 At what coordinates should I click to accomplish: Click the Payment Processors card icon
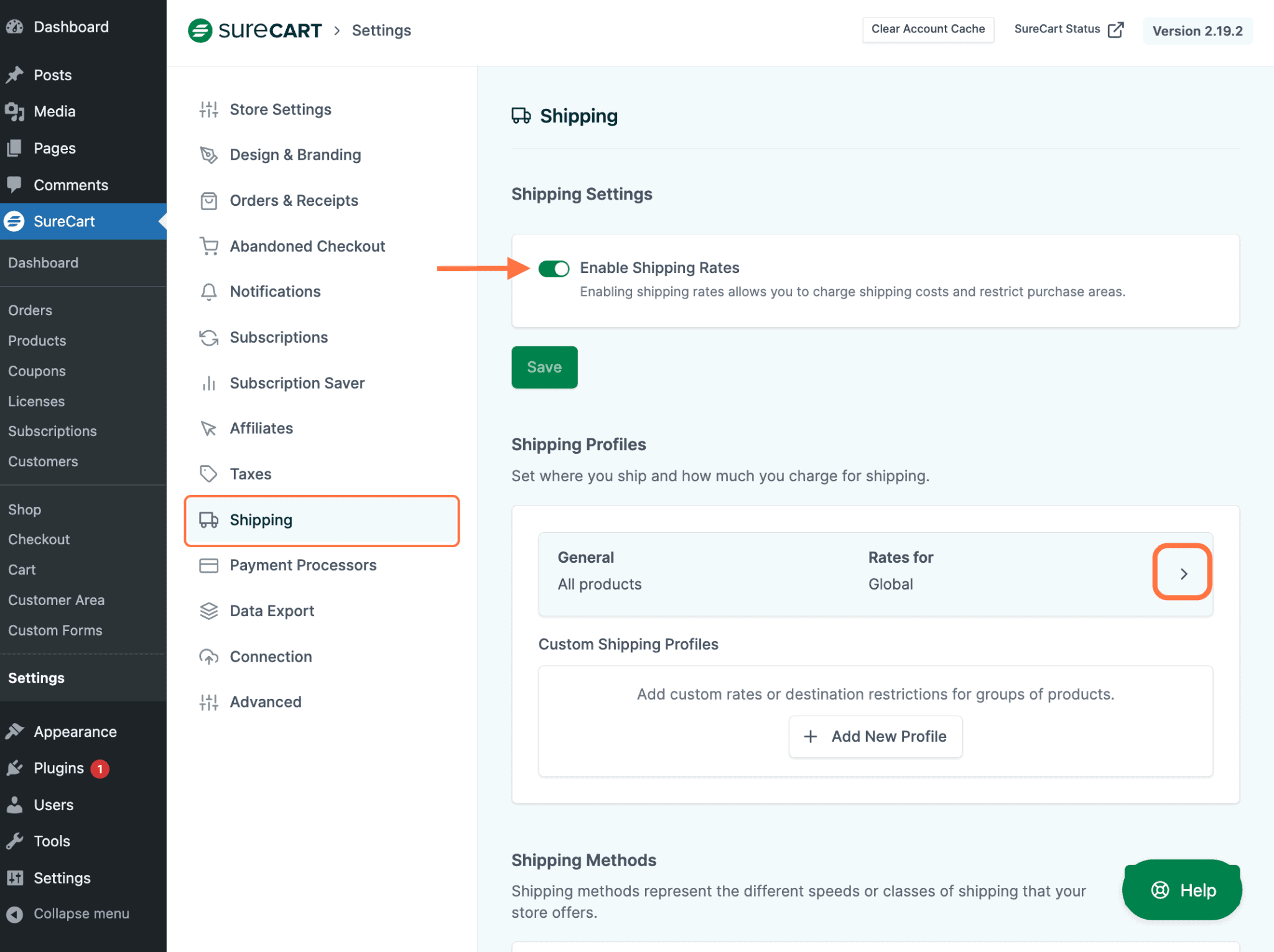tap(208, 565)
